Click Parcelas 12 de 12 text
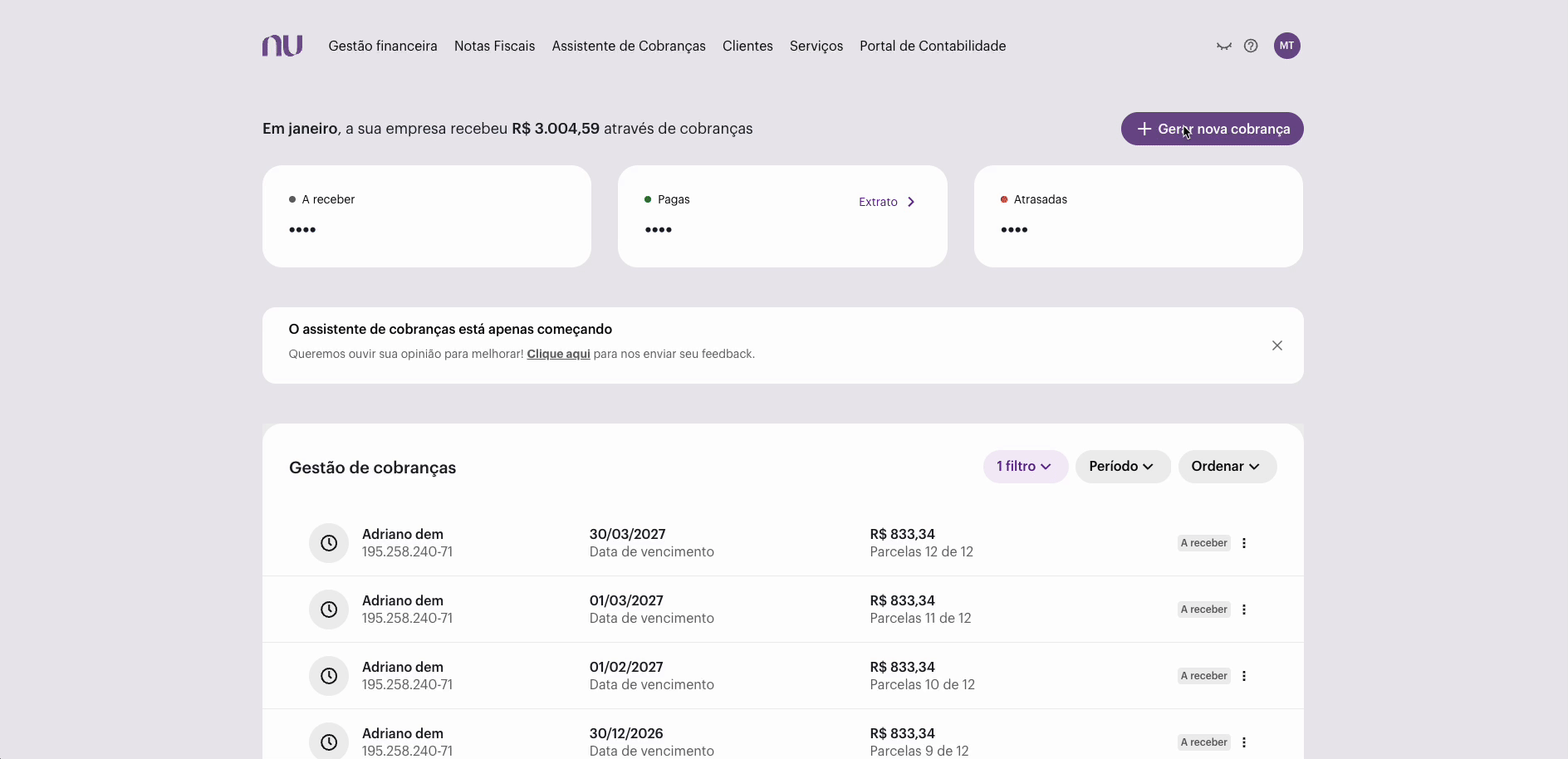 pyautogui.click(x=922, y=551)
